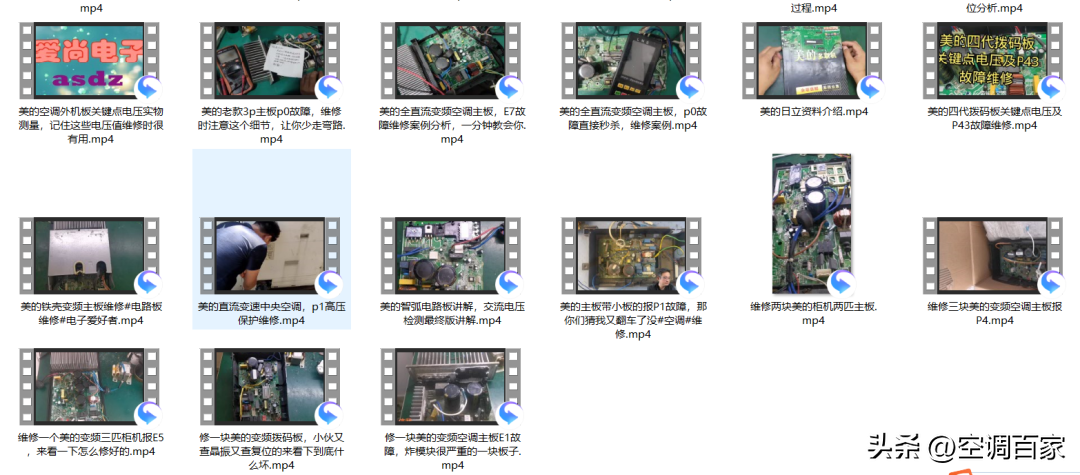Viewport: 1080px width, 475px height.
Task: Click file name 美的直流变速中央空调
Action: point(271,313)
